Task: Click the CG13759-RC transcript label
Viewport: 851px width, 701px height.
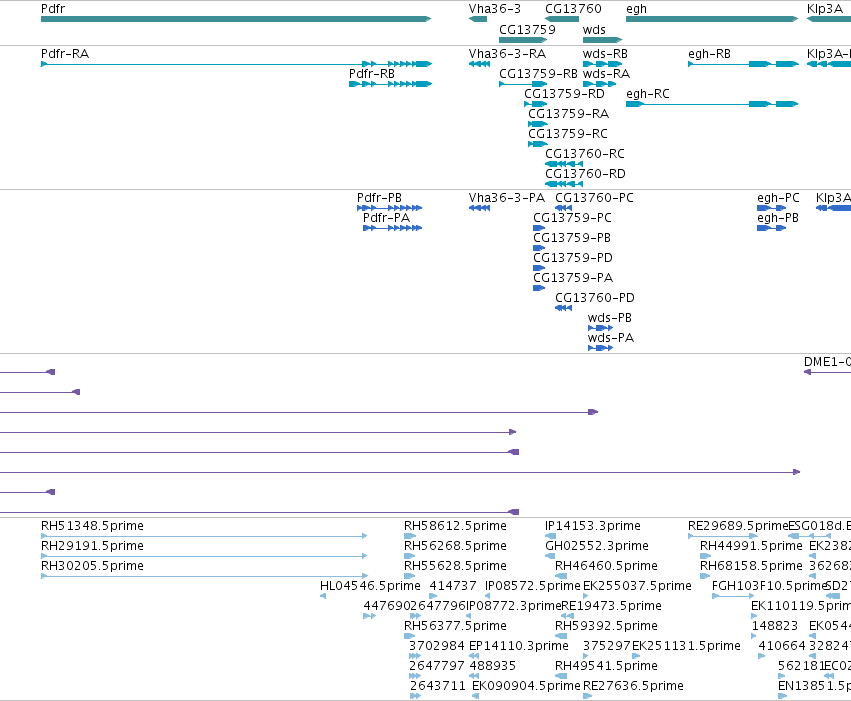Action: 568,134
